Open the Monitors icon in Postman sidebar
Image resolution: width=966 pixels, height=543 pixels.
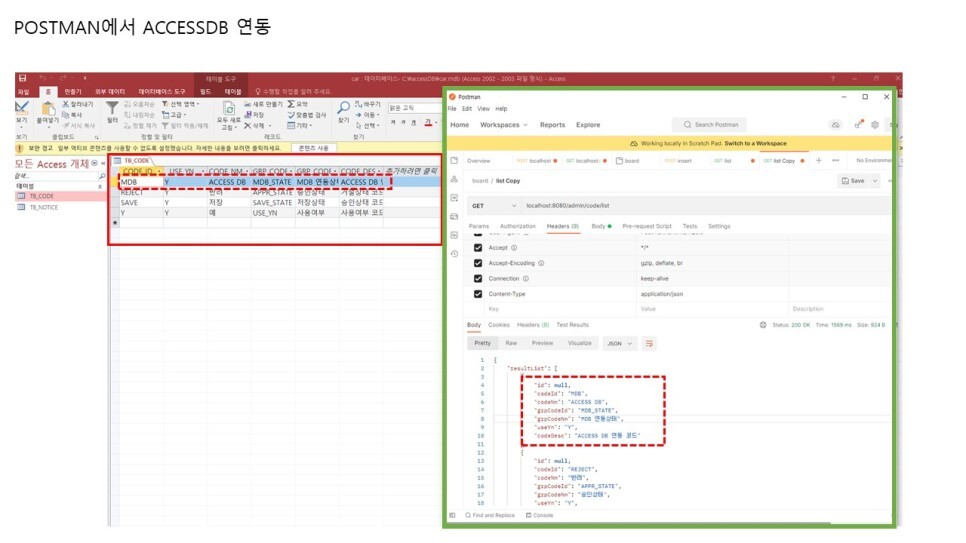(455, 235)
